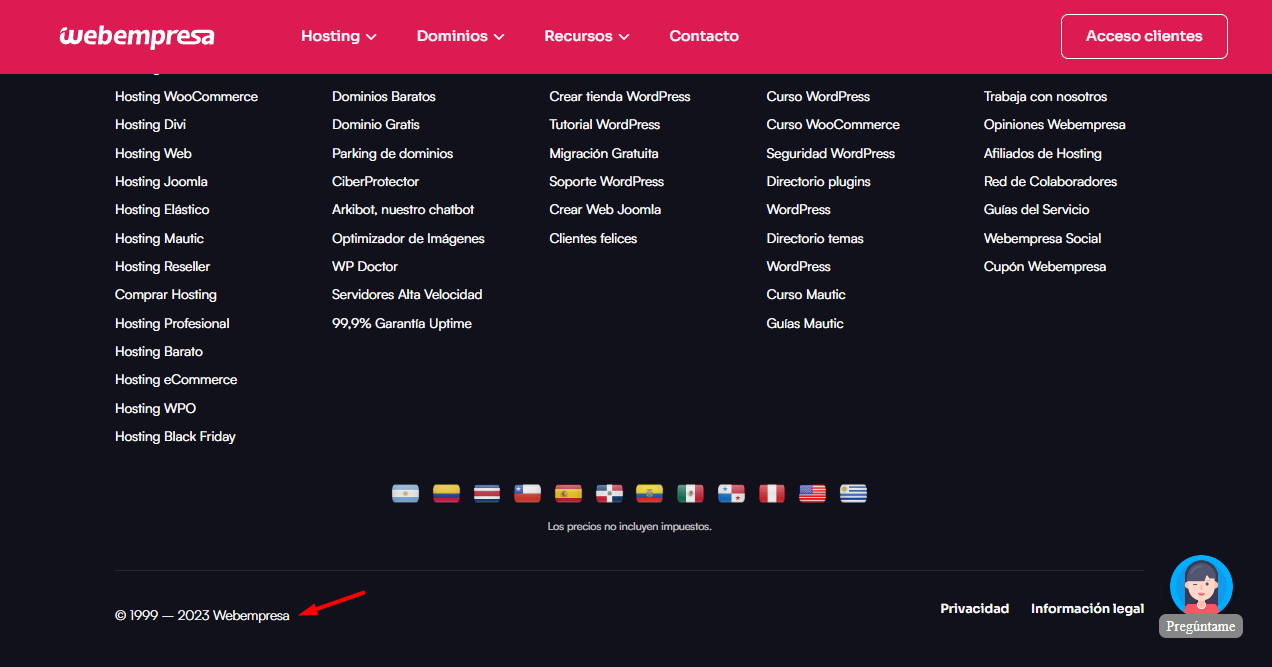The height and width of the screenshot is (667, 1272).
Task: Open Soporte WordPress link
Action: 606,182
